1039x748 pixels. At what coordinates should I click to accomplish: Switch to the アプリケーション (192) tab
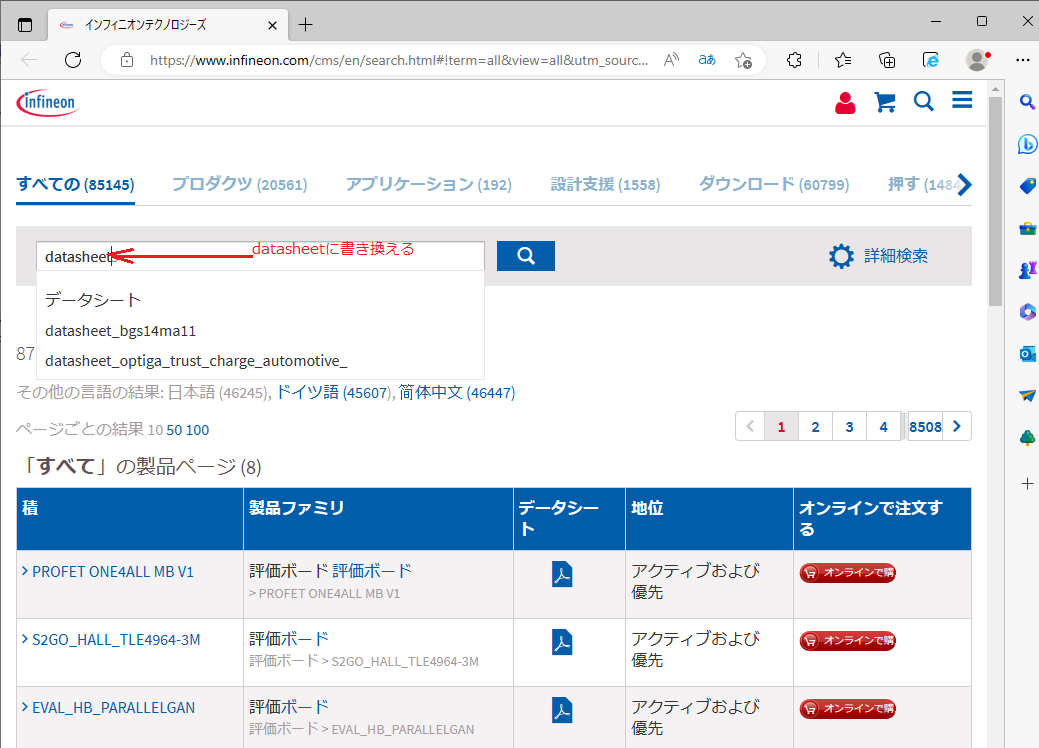429,184
